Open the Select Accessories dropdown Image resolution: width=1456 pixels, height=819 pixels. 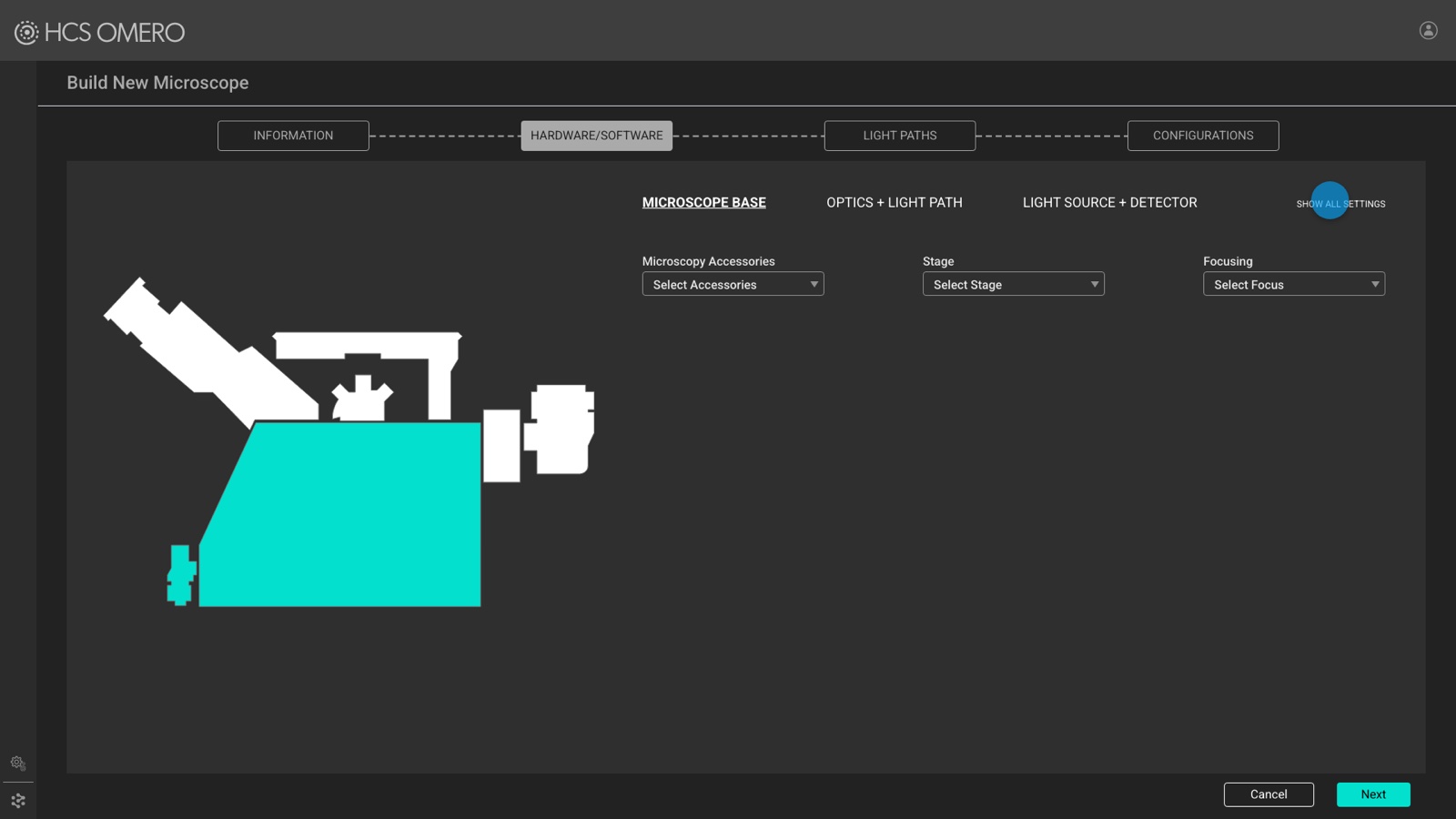pos(733,284)
